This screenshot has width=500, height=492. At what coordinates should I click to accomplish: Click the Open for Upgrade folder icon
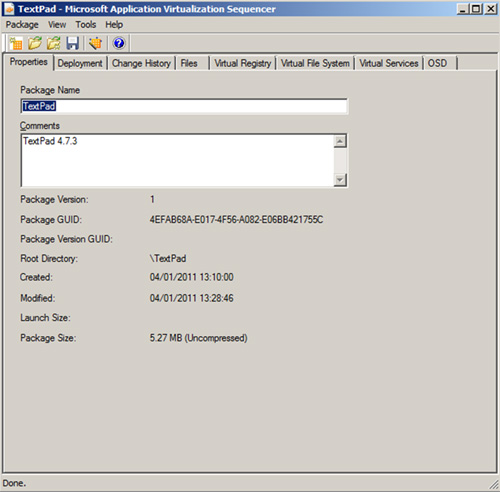tap(54, 43)
